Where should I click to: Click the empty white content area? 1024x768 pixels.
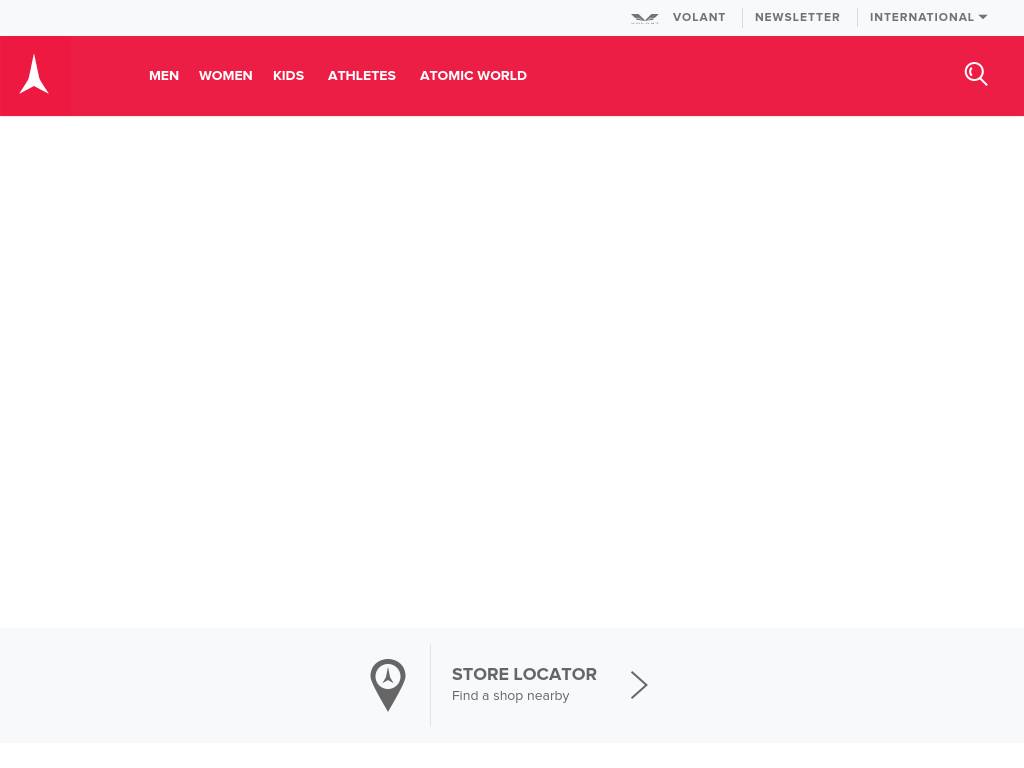pos(512,372)
